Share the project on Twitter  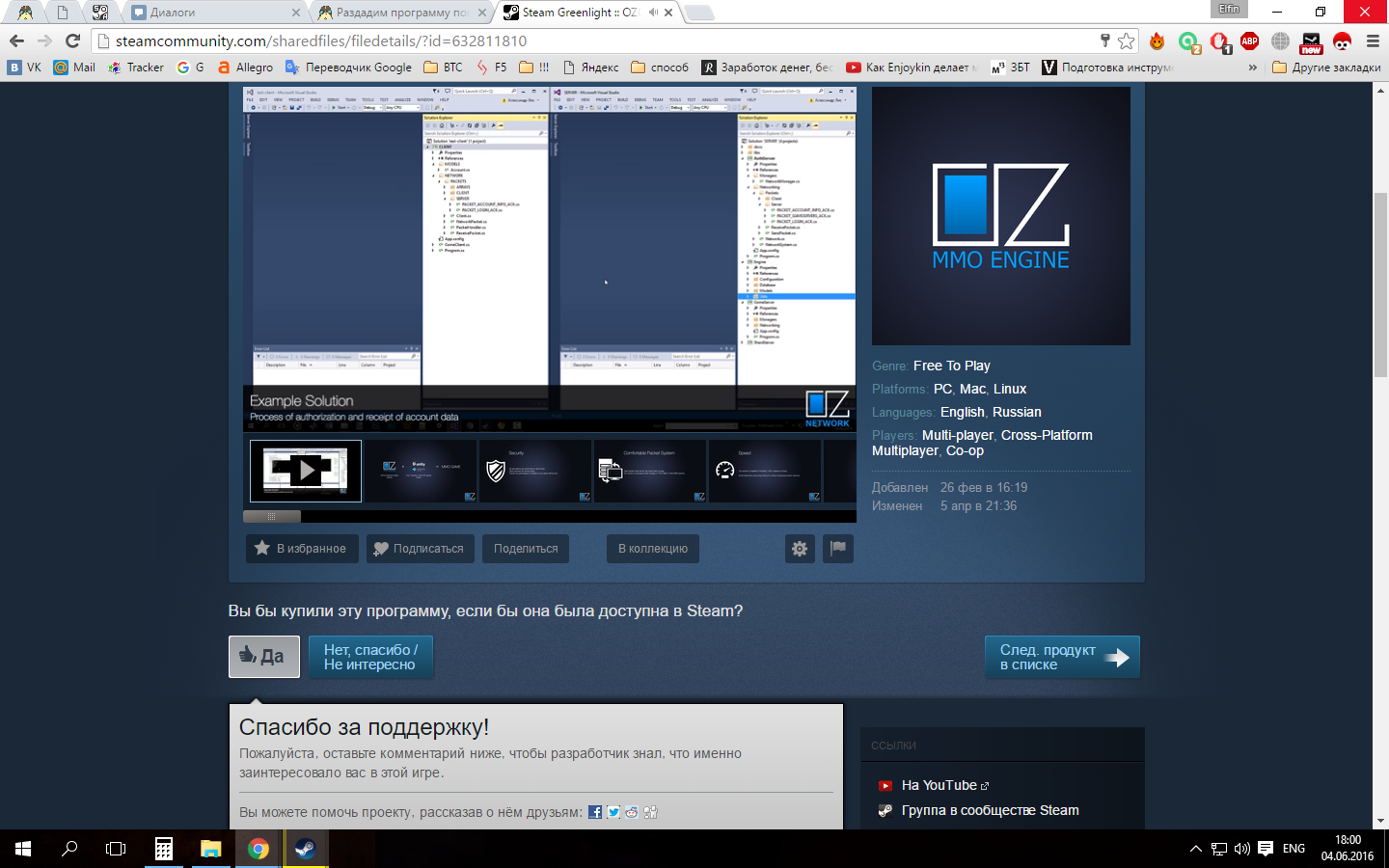click(613, 812)
